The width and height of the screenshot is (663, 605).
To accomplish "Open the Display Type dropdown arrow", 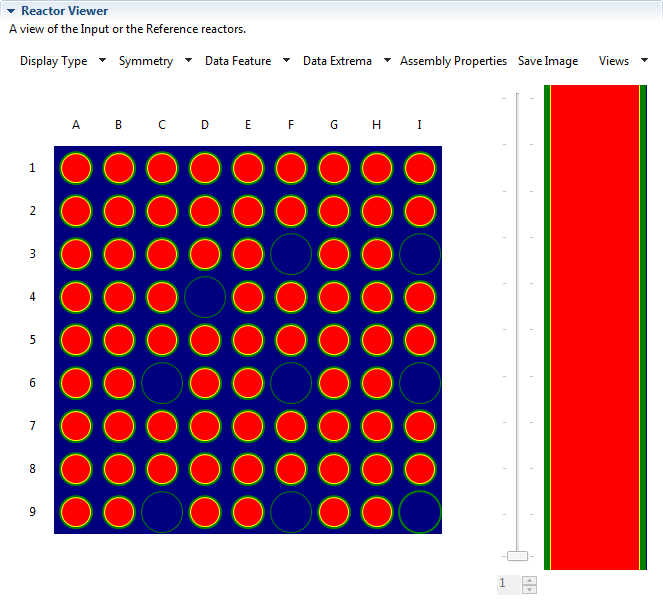I will click(102, 60).
